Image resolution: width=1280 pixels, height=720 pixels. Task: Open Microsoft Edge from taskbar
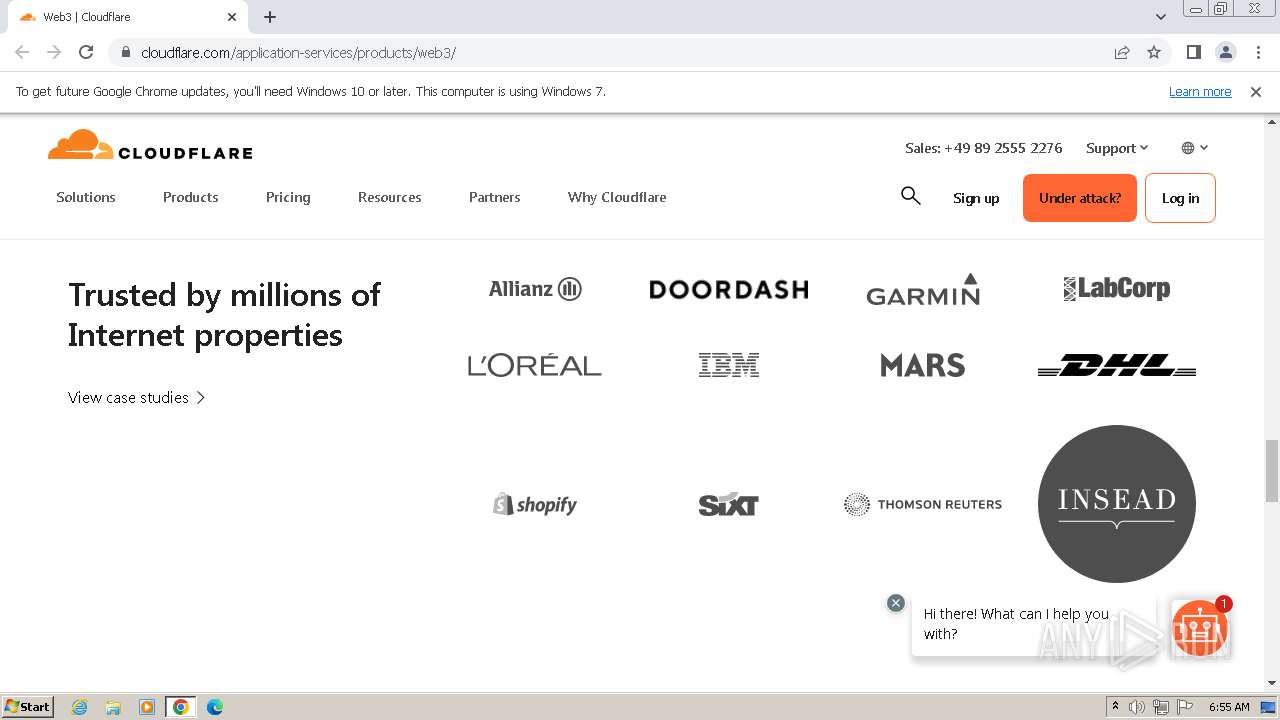(215, 707)
